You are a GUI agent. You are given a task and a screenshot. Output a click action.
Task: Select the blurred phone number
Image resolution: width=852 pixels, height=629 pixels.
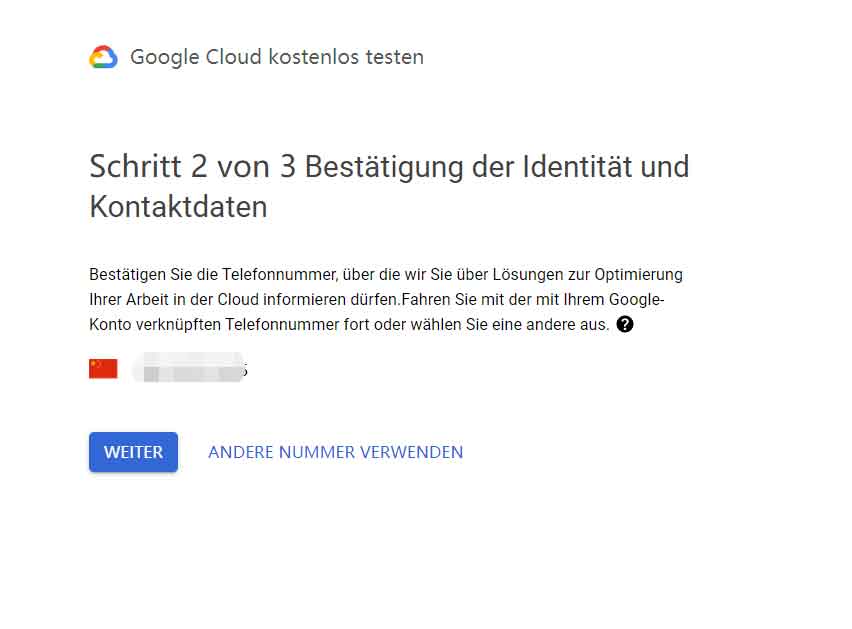(190, 368)
